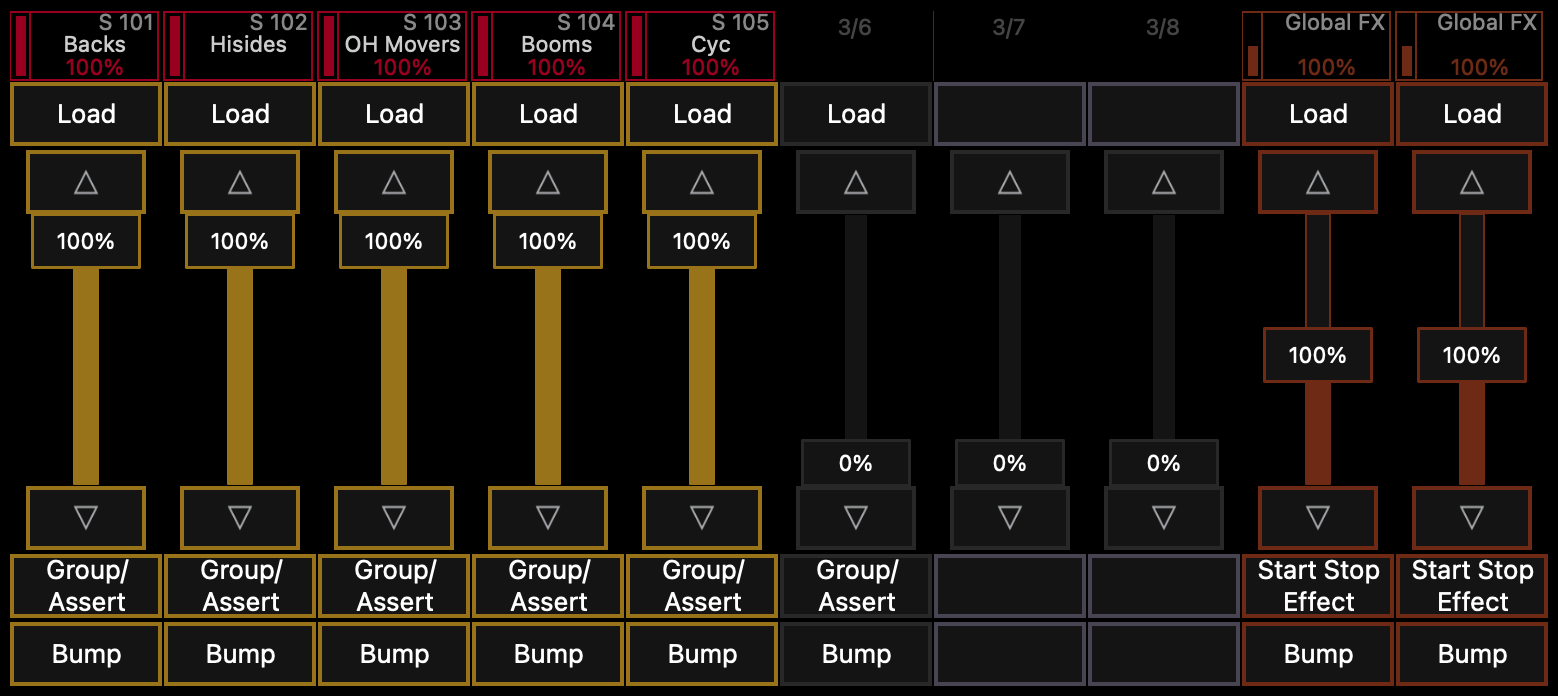1558x696 pixels.
Task: Click the down arrow on the Booms fader
Action: pyautogui.click(x=547, y=518)
